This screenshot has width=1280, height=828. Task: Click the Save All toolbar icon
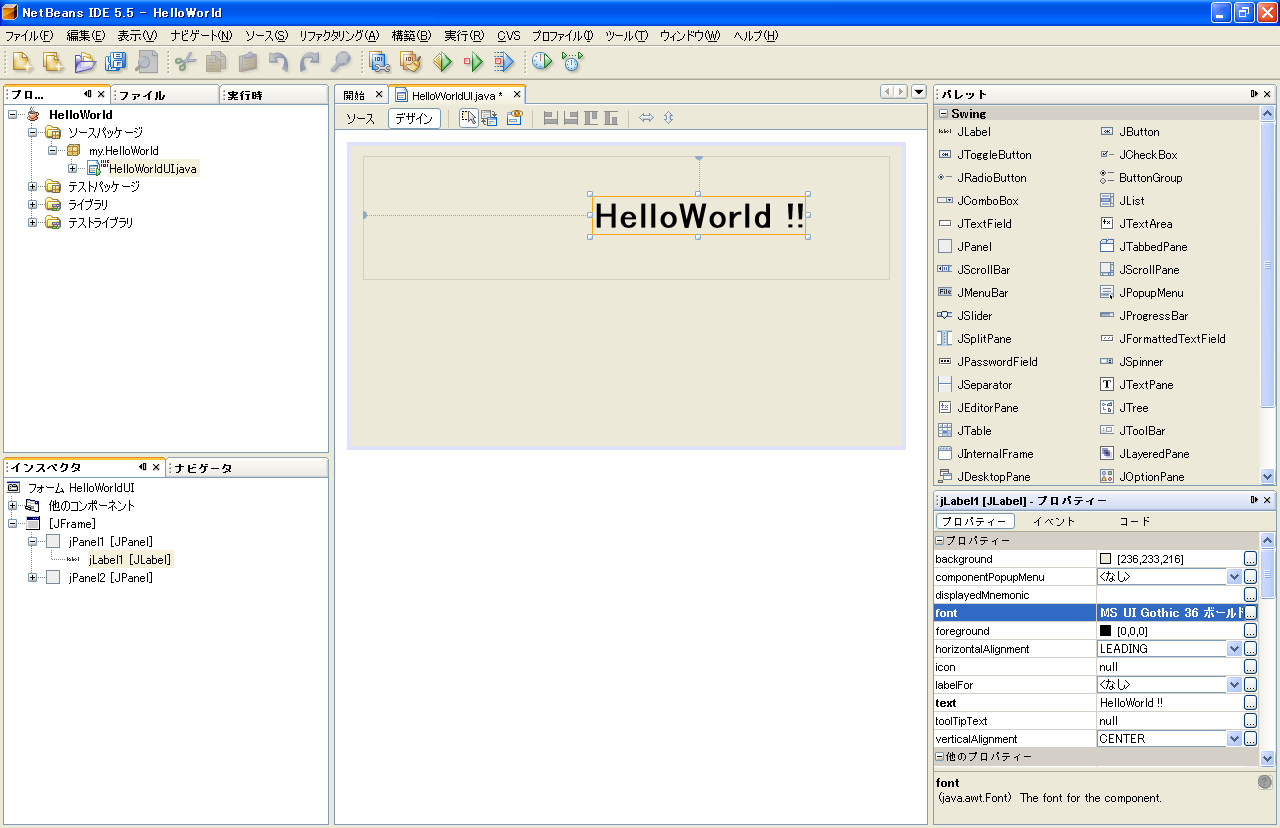point(116,62)
